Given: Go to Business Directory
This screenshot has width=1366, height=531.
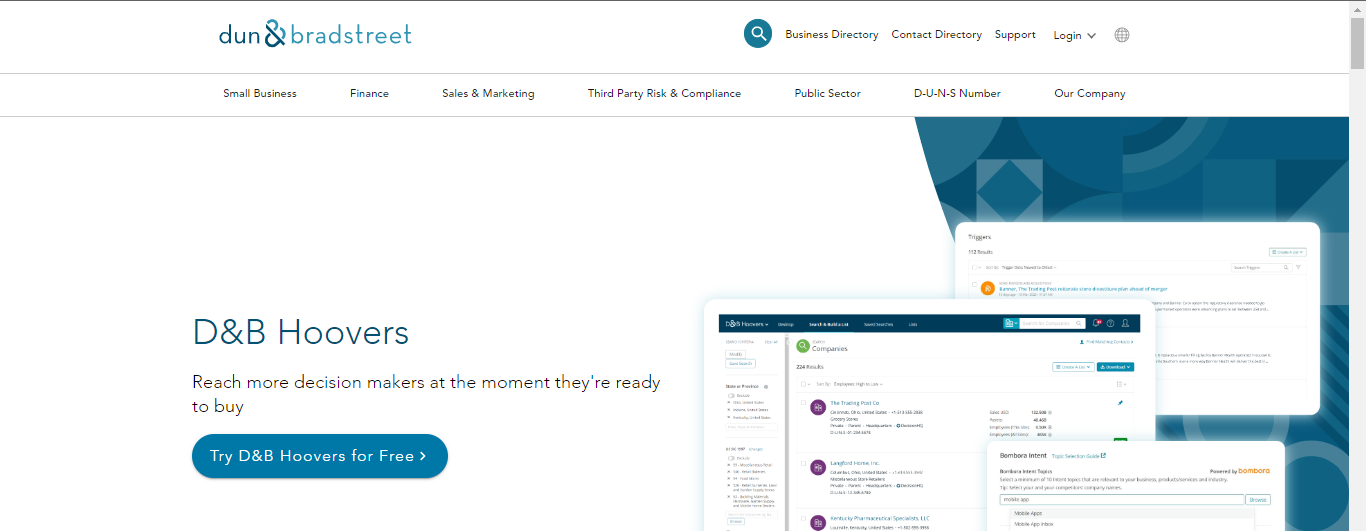Looking at the screenshot, I should tap(831, 35).
